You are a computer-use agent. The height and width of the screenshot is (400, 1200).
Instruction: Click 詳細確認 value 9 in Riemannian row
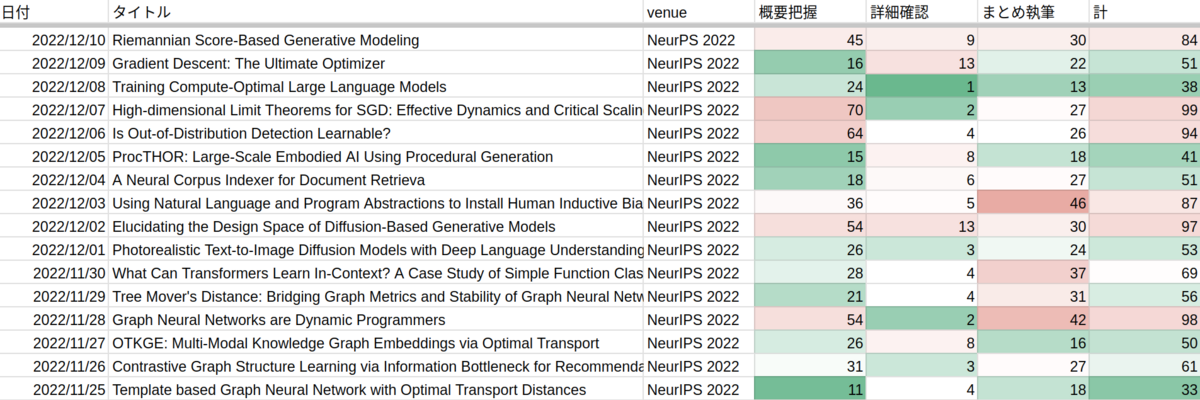point(921,41)
